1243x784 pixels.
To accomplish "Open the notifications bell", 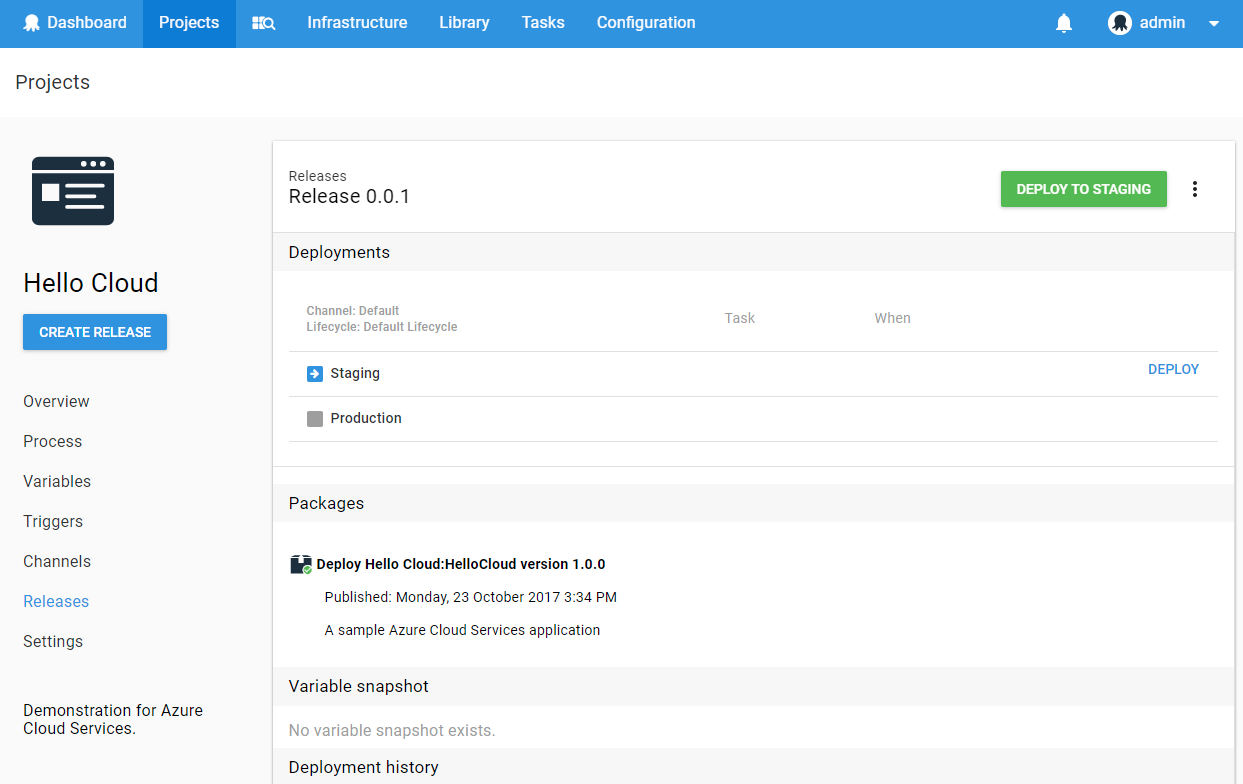I will point(1064,23).
